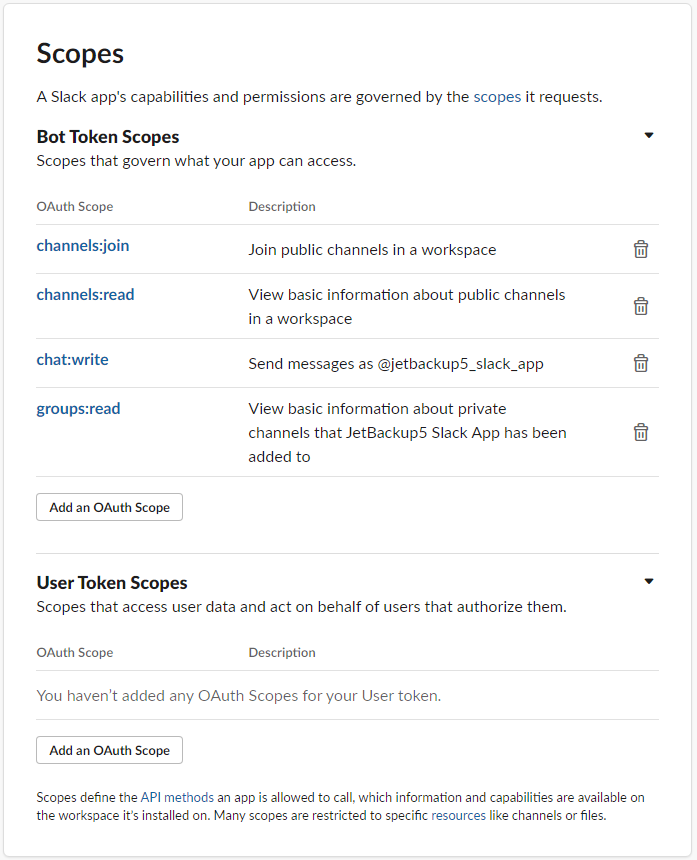Add an OAuth Scope under User Token Scopes
This screenshot has width=697, height=860.
[x=109, y=750]
